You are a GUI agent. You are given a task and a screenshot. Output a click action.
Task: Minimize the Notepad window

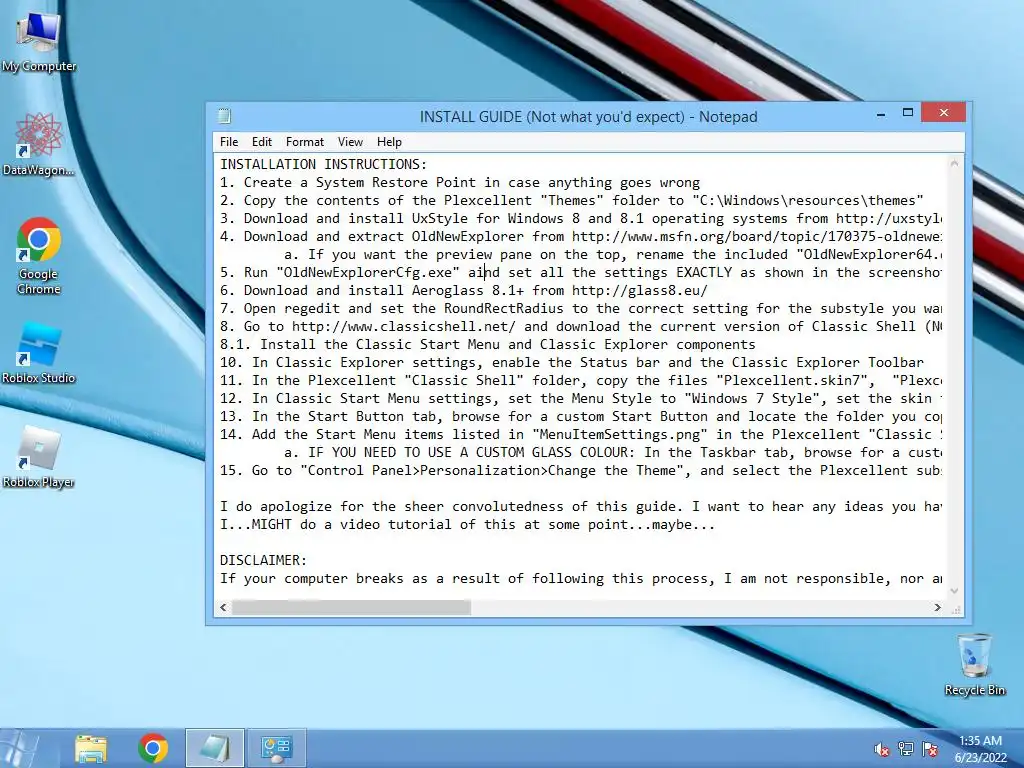coord(881,113)
